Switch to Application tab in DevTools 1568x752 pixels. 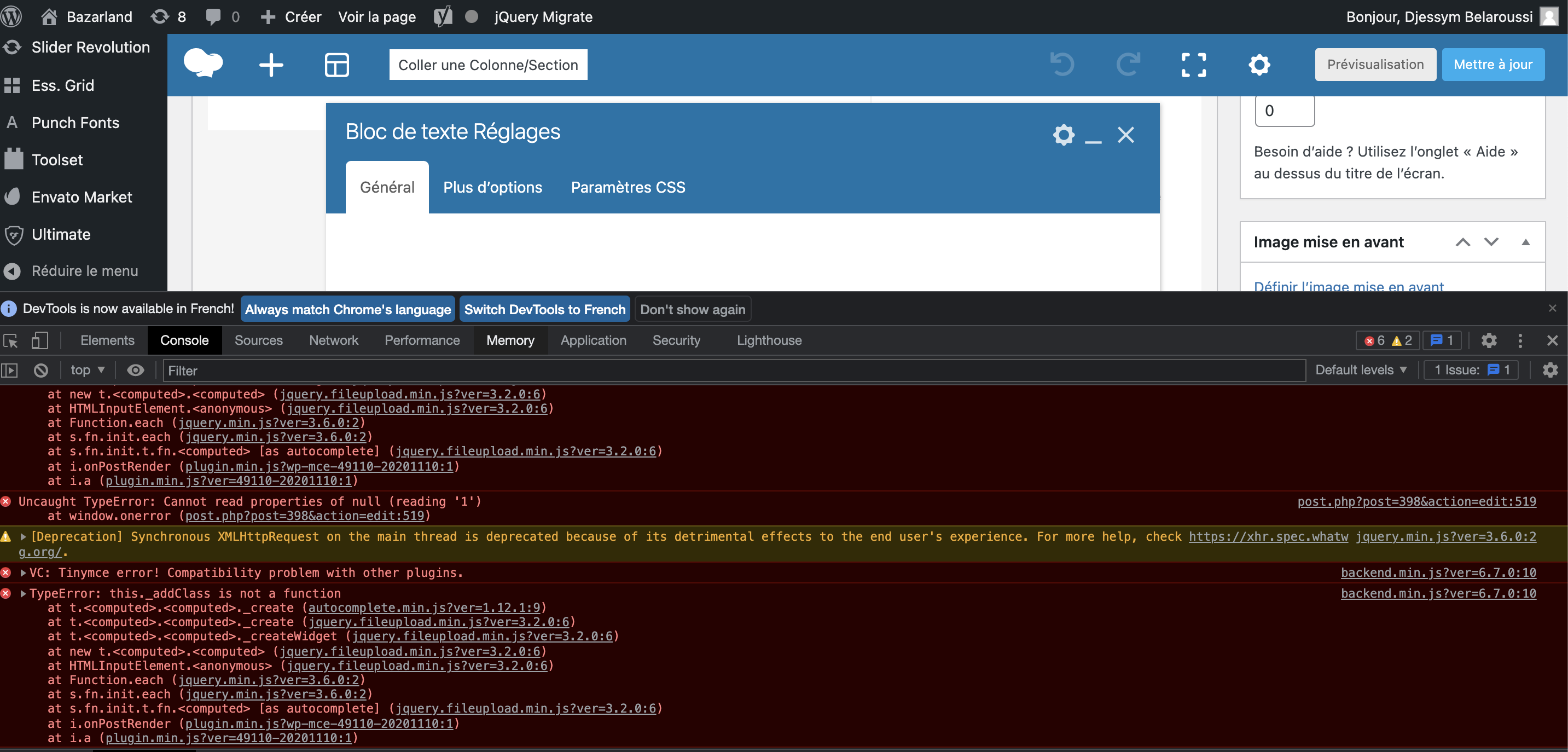coord(593,340)
